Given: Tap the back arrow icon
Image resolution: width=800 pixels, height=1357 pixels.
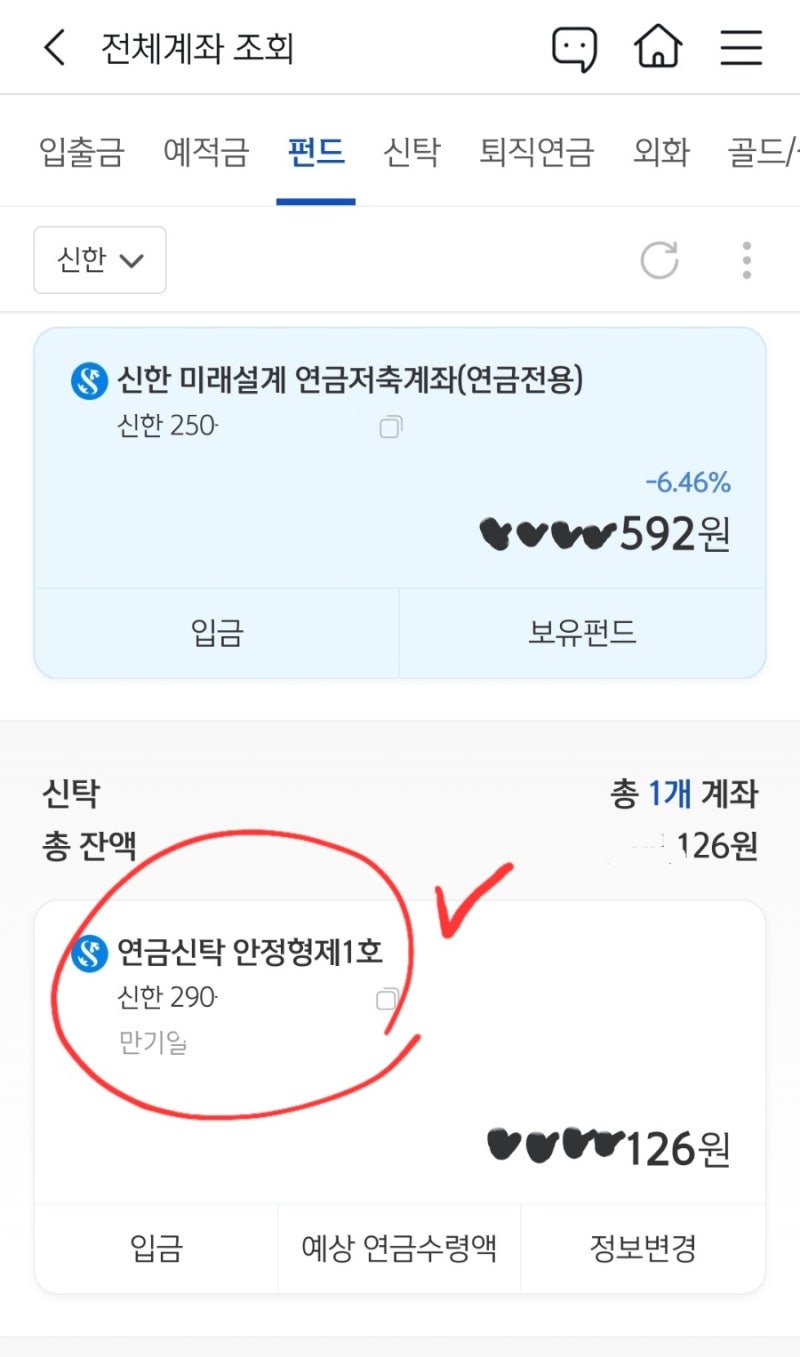Looking at the screenshot, I should [55, 48].
